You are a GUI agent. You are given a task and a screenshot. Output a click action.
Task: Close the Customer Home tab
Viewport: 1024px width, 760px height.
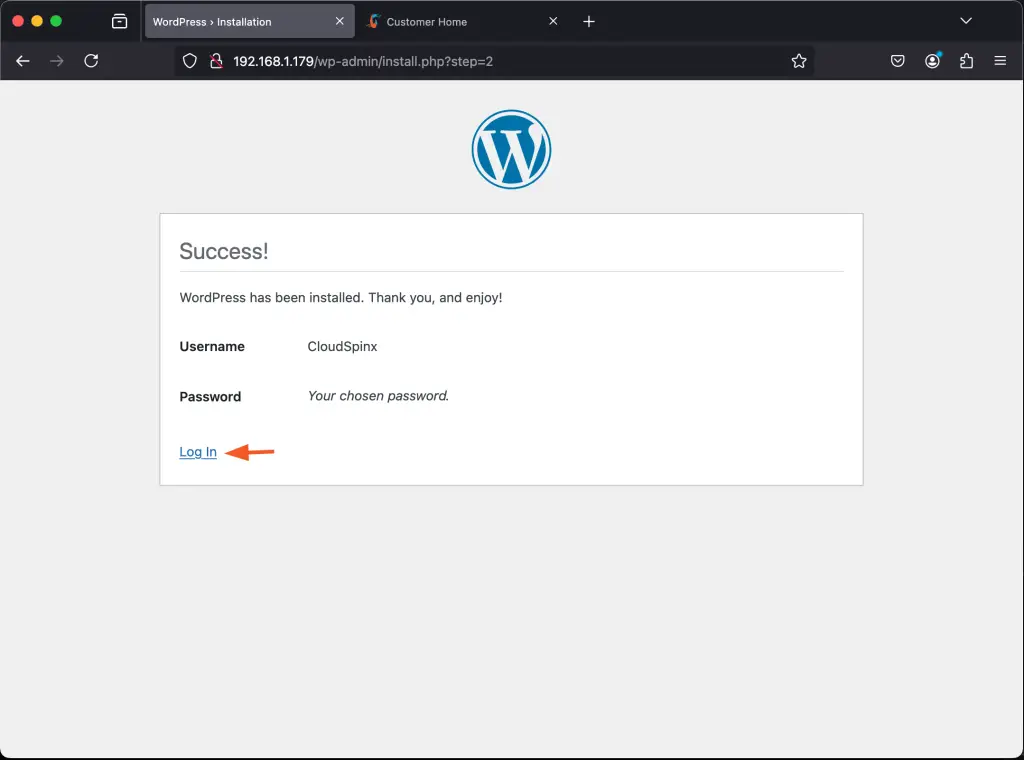tap(553, 20)
